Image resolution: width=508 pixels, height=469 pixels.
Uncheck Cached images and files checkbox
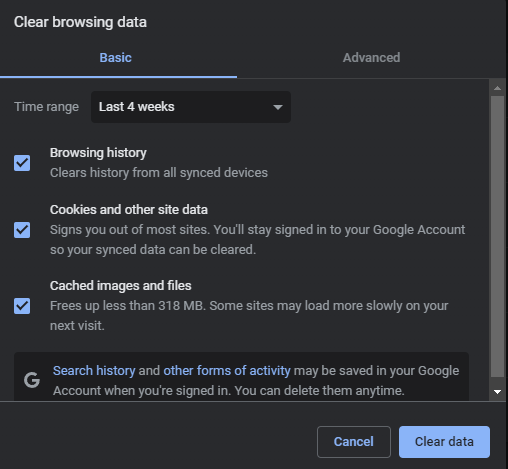pyautogui.click(x=22, y=306)
